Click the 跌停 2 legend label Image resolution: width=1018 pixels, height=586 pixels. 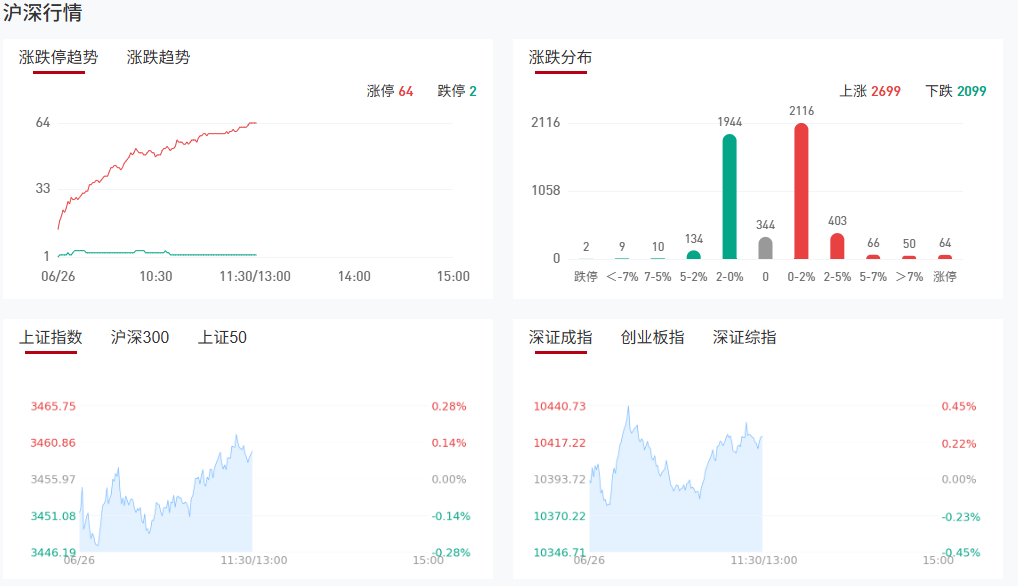coord(457,91)
